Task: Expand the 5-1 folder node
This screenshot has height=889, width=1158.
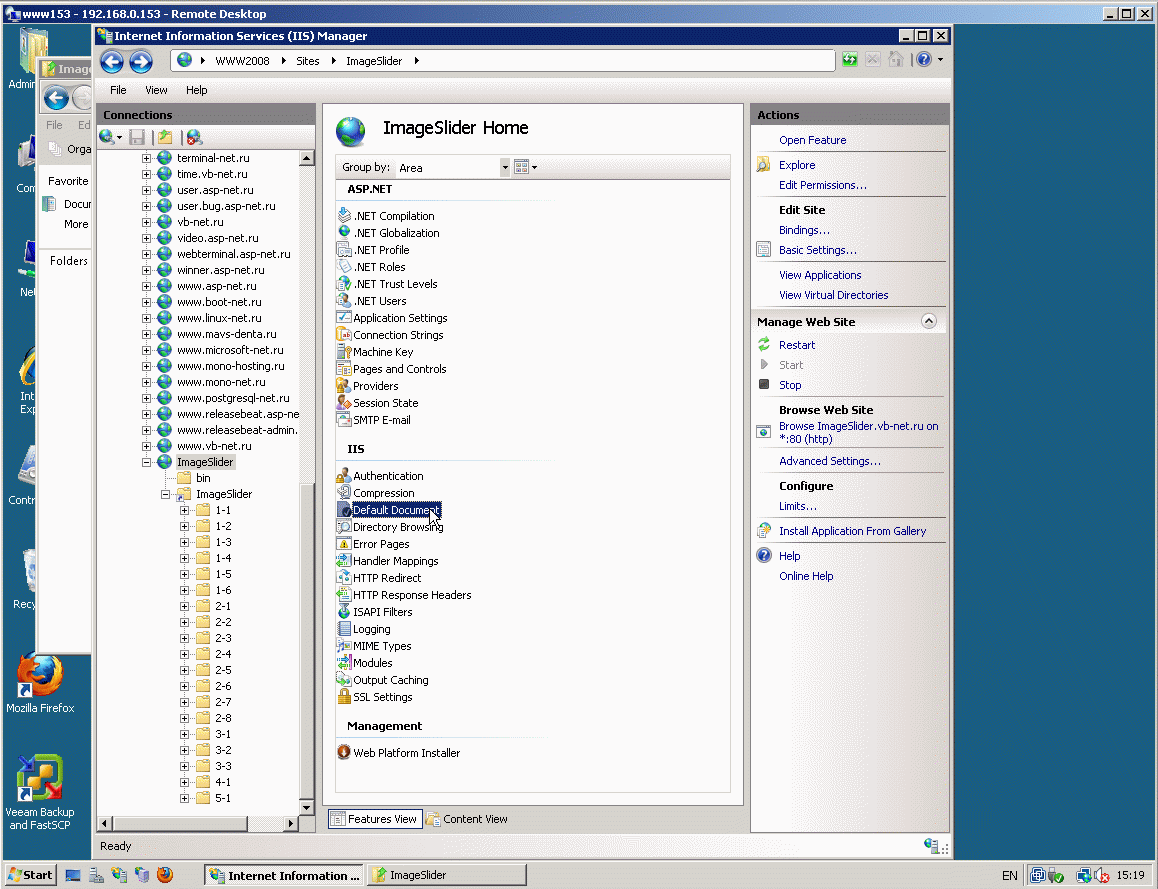Action: point(185,798)
